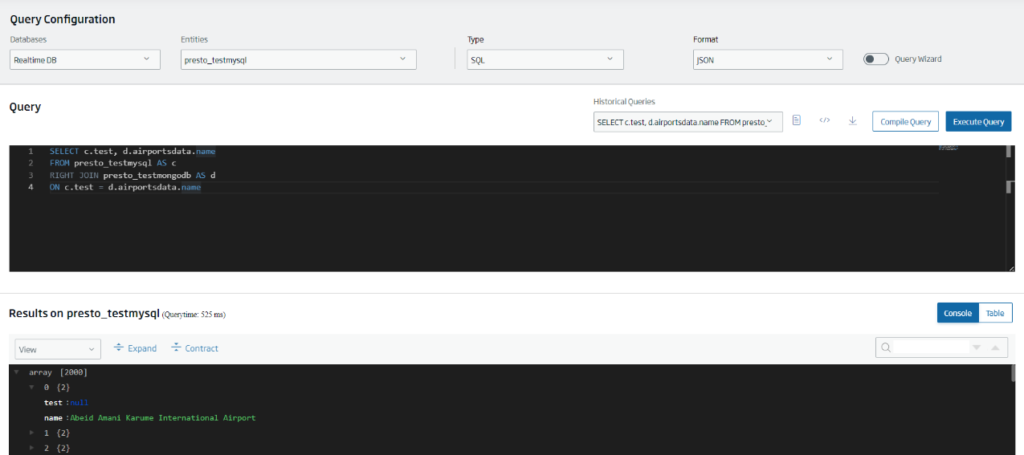Switch to the Table results tab
The height and width of the screenshot is (455, 1024).
(x=995, y=313)
